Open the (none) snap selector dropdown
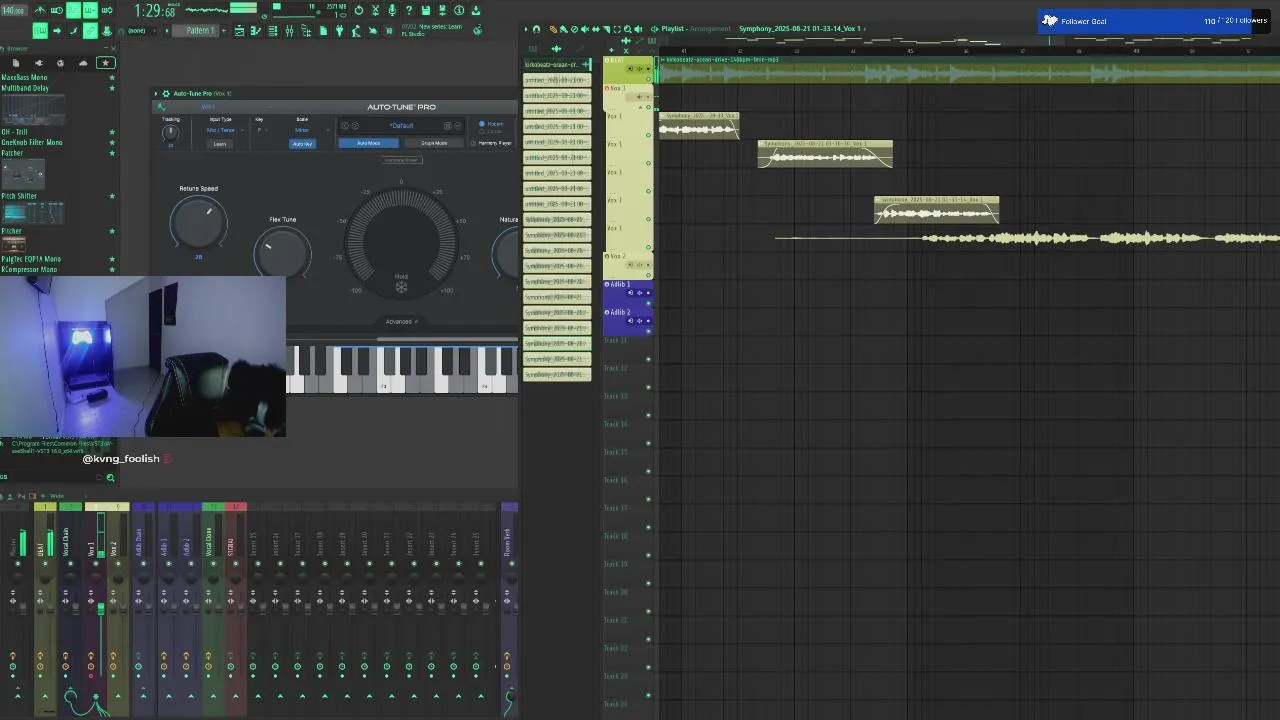Viewport: 1280px width, 720px height. (x=142, y=31)
